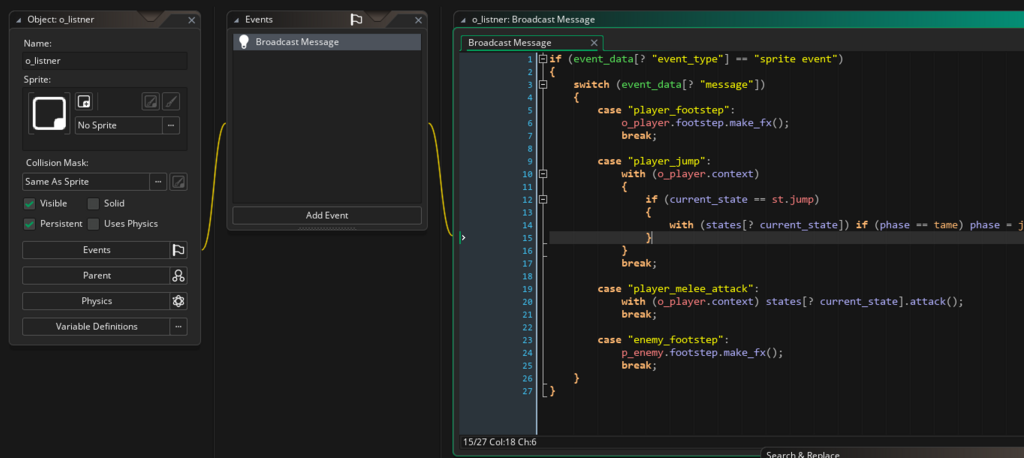This screenshot has height=458, width=1024.
Task: Click the object Name input field
Action: 104,61
